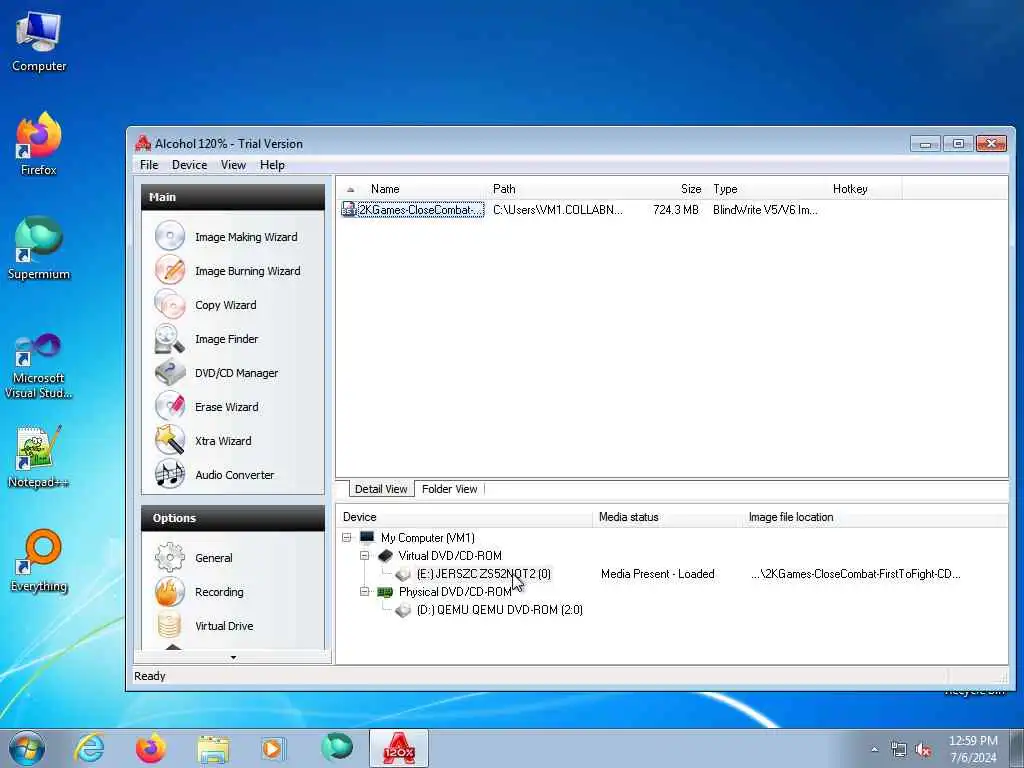
Task: Open Everything search desktop shortcut
Action: (x=39, y=560)
